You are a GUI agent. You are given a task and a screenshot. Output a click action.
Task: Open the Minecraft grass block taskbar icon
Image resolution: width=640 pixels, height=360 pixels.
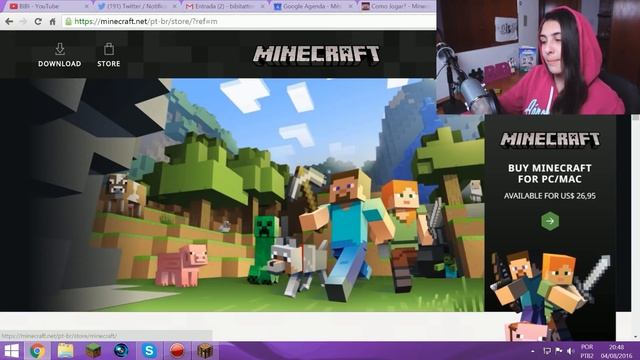click(x=93, y=351)
